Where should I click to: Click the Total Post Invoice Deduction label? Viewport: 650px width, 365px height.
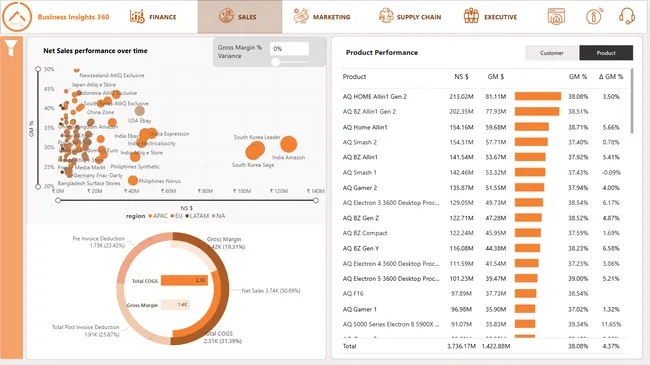pyautogui.click(x=85, y=331)
